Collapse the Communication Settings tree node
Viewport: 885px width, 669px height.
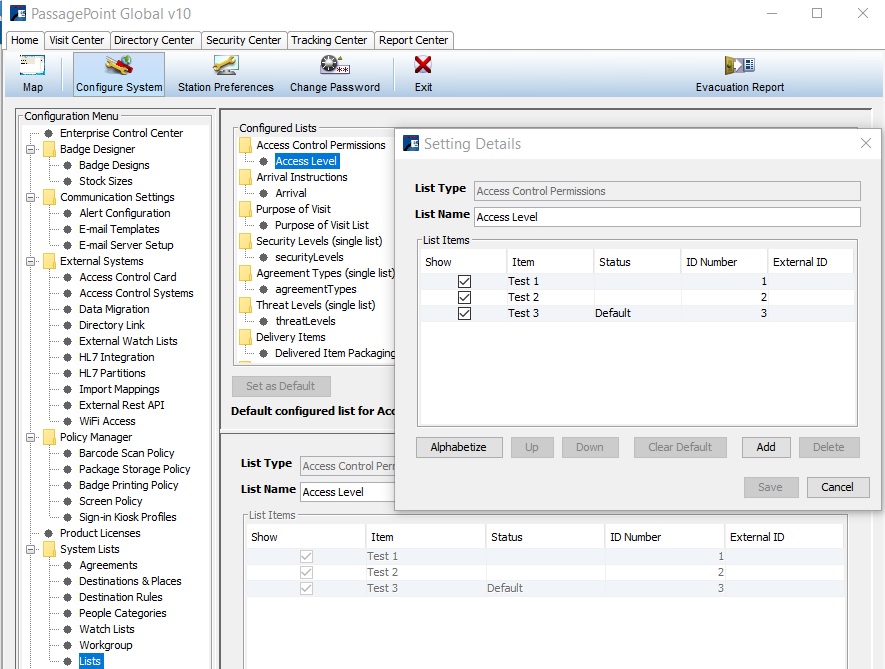click(31, 198)
